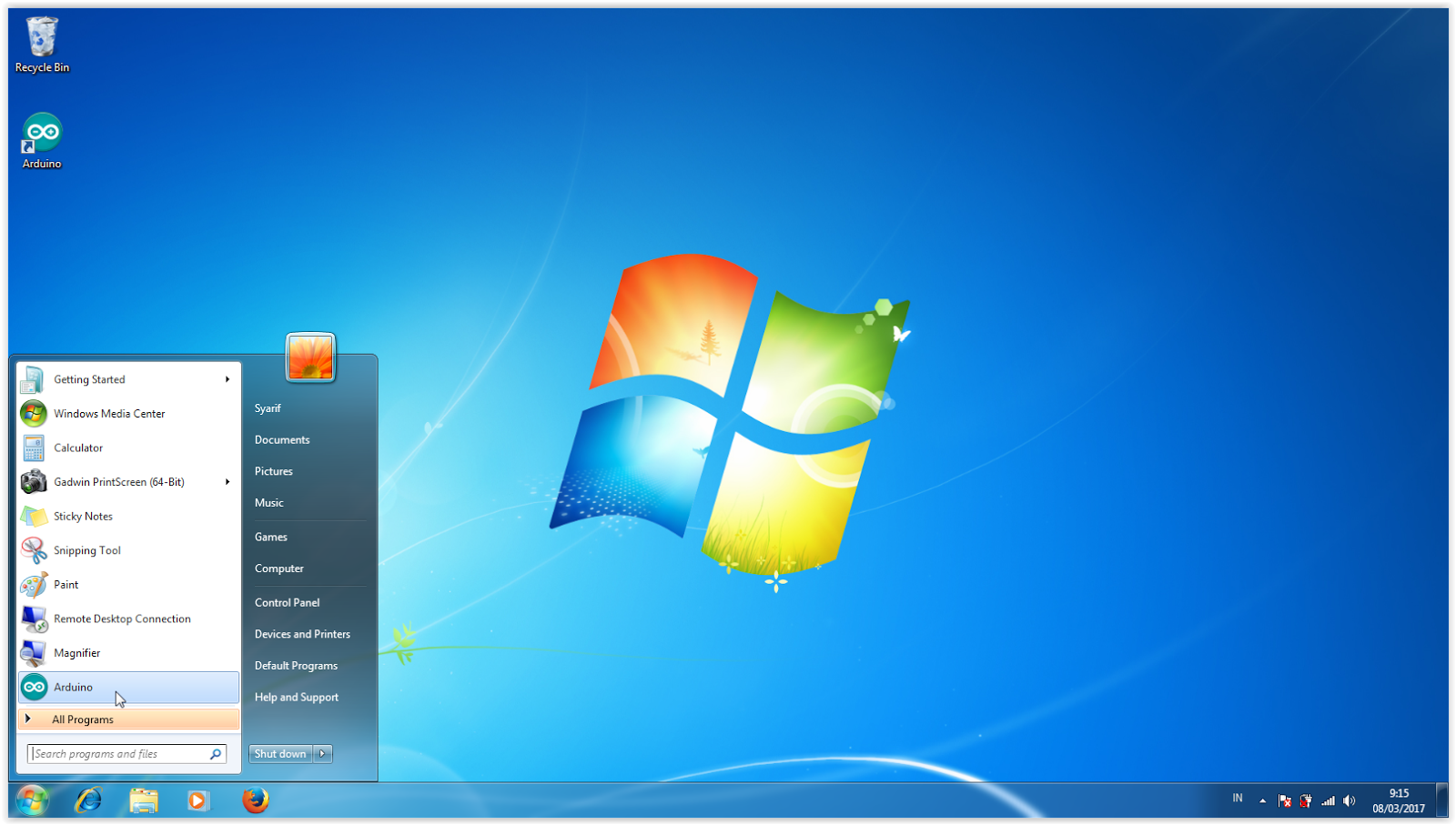Open Sticky Notes
This screenshot has width=1456, height=825.
[83, 516]
